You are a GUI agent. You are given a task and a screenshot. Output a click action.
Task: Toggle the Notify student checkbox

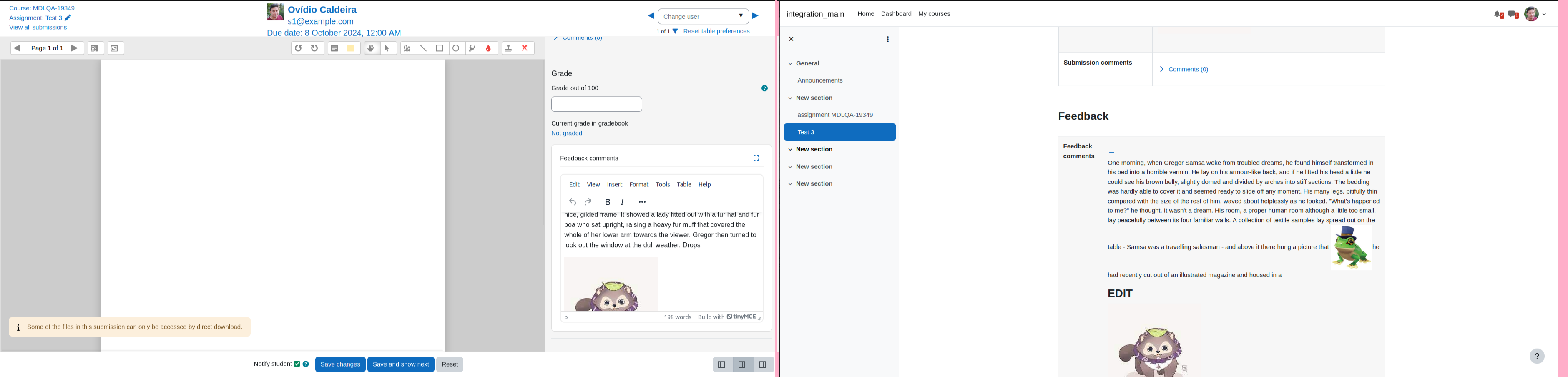(297, 364)
